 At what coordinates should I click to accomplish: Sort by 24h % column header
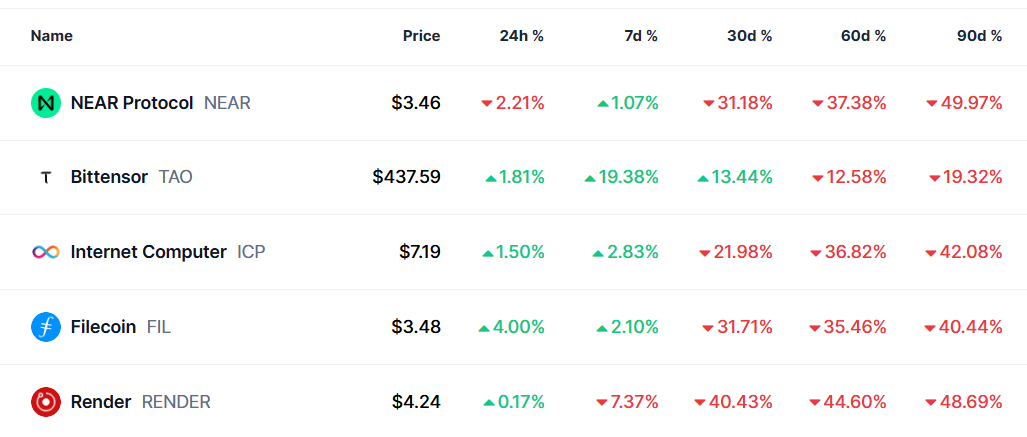pyautogui.click(x=522, y=36)
